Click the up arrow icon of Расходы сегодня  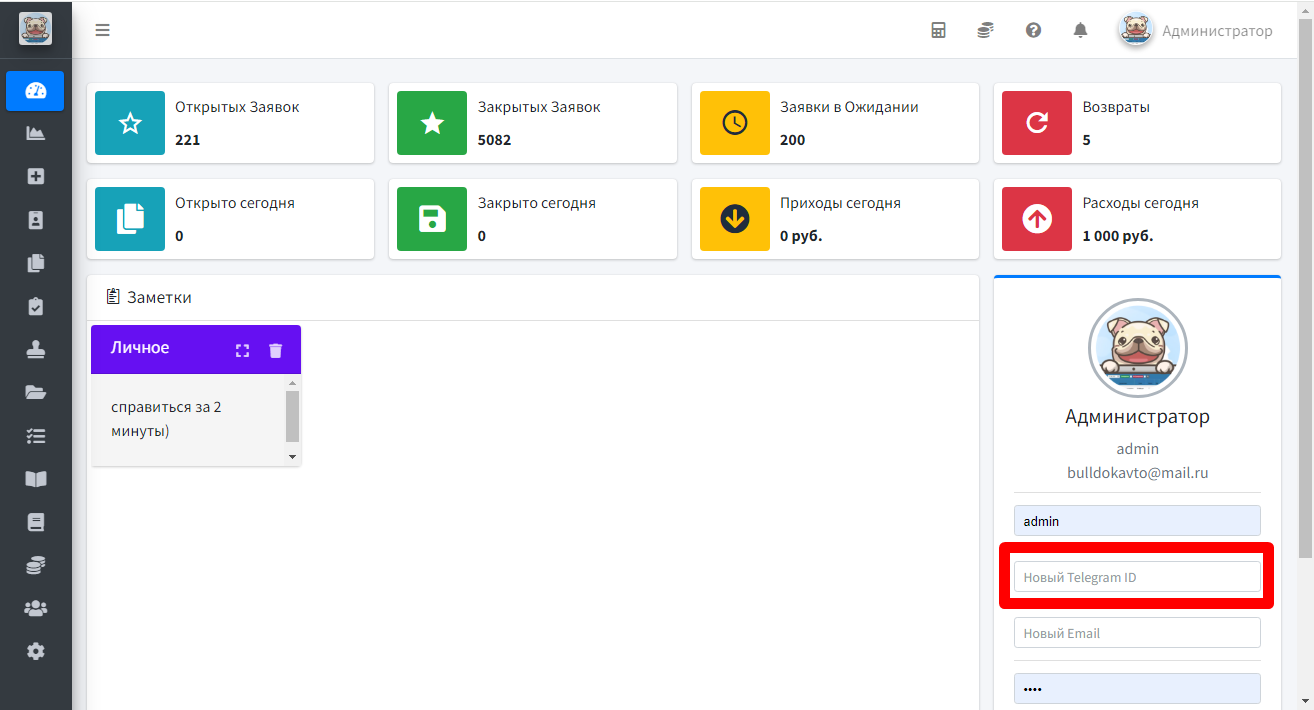point(1037,219)
